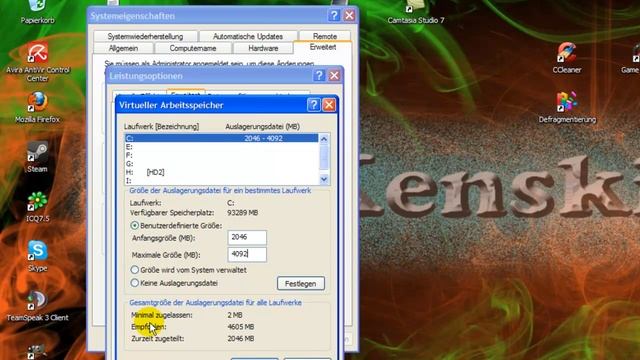Screen dimensions: 640x360
Task: Click help button in Systemeigenschaften title bar
Action: tap(333, 16)
